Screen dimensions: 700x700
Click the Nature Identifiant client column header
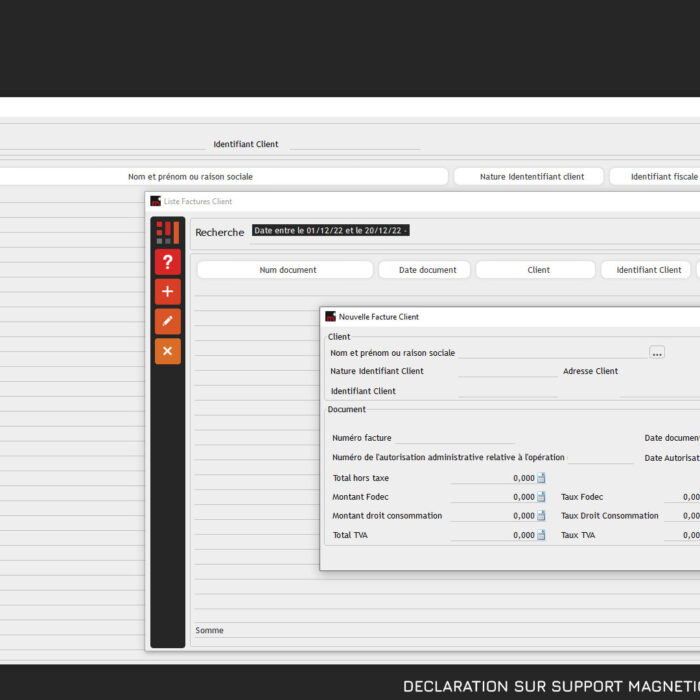[531, 177]
